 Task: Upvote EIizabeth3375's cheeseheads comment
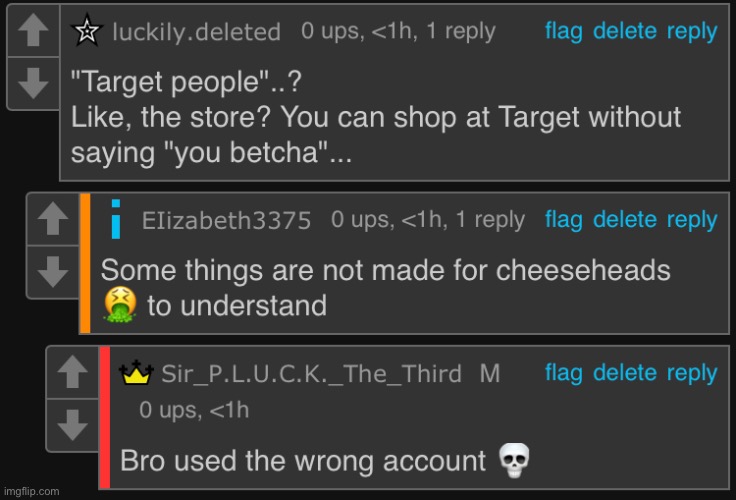[53, 219]
